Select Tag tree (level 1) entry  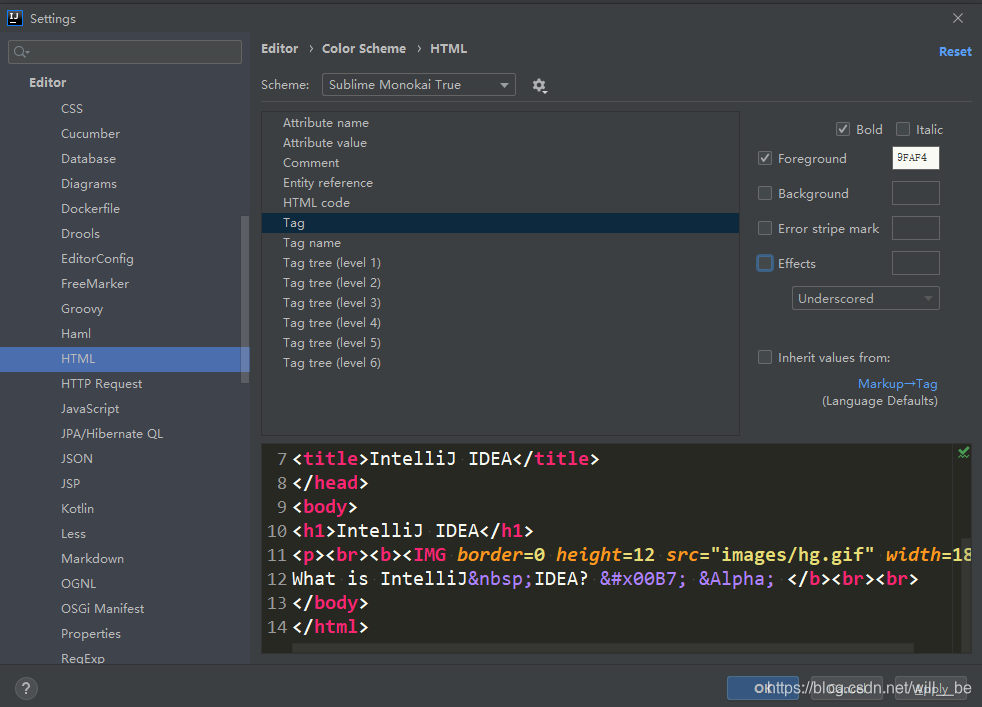point(500,263)
